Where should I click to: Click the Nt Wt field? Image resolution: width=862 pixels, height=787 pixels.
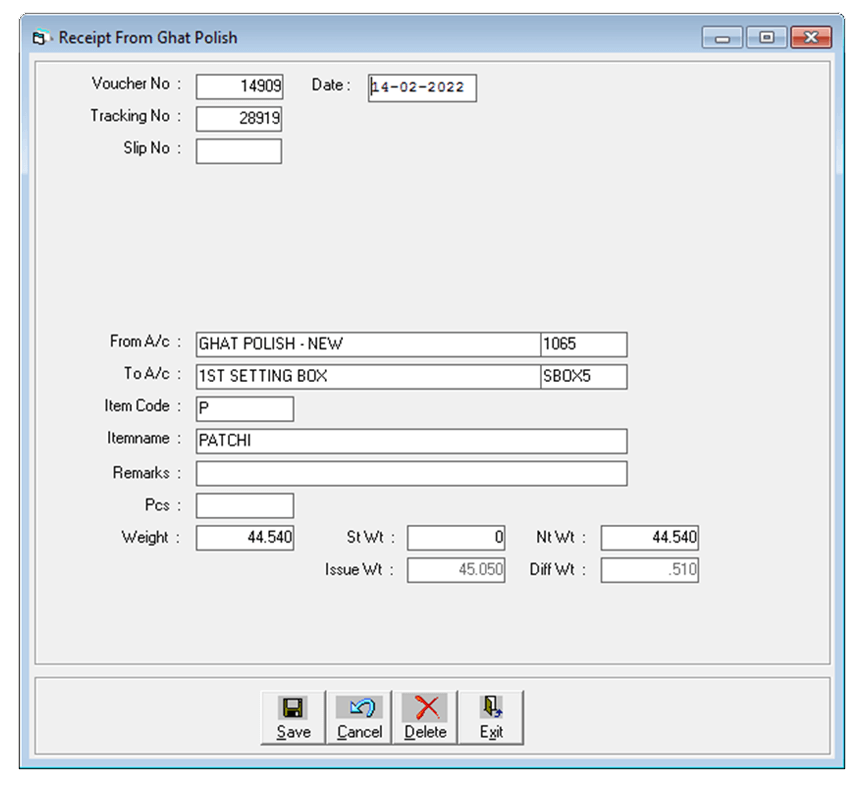tap(650, 537)
